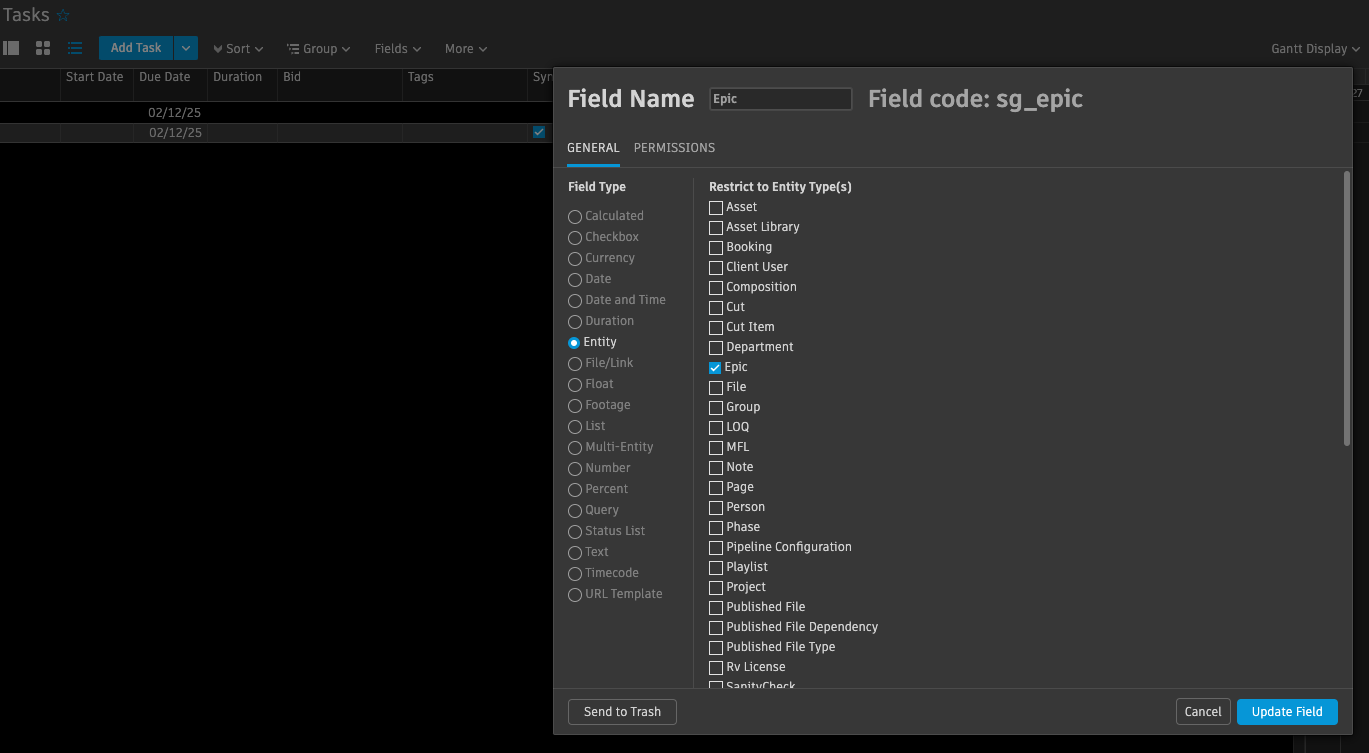Click the Cancel button
This screenshot has width=1369, height=753.
coord(1203,712)
